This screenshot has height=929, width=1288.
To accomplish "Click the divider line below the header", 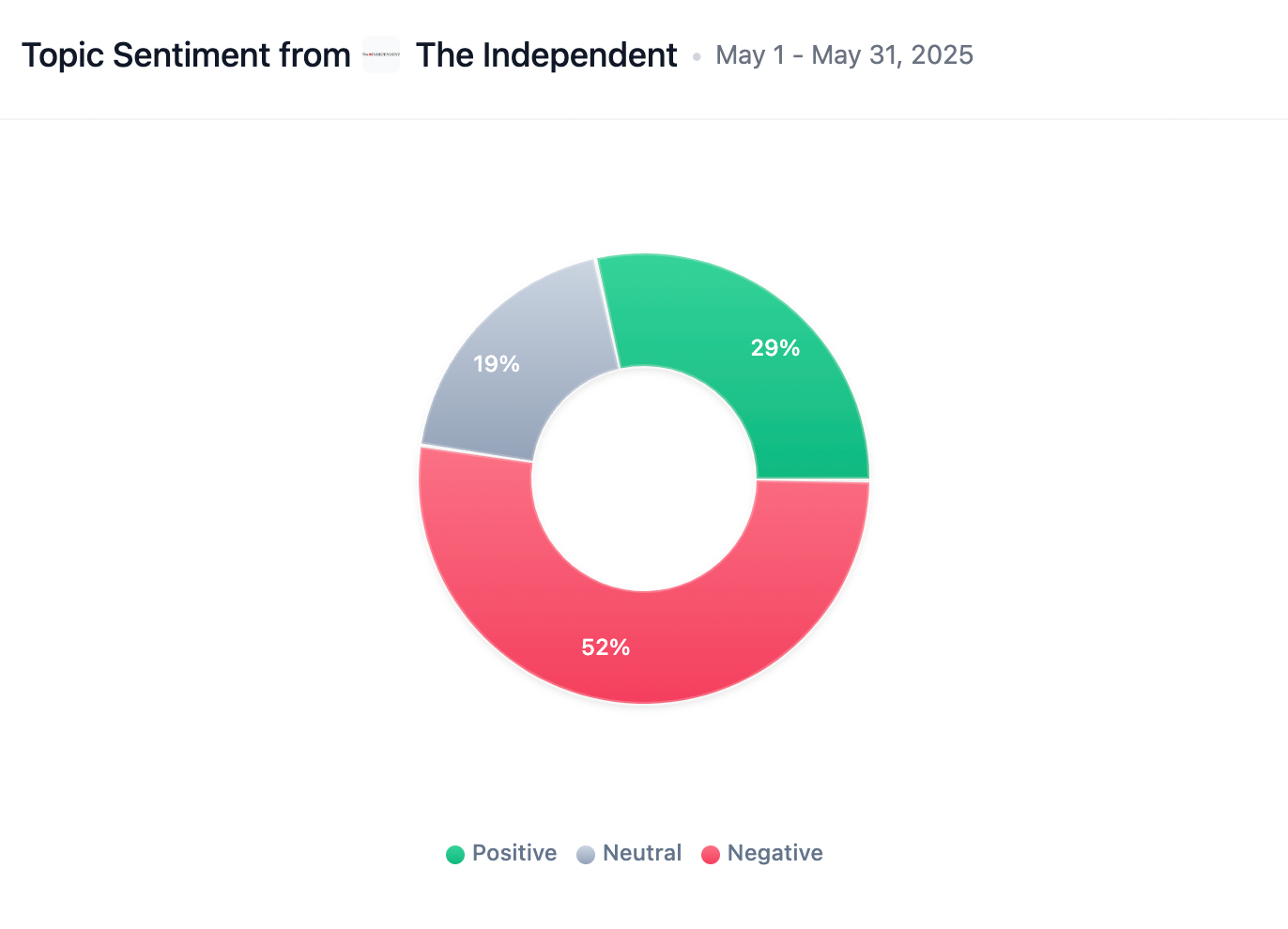I will 644,119.
